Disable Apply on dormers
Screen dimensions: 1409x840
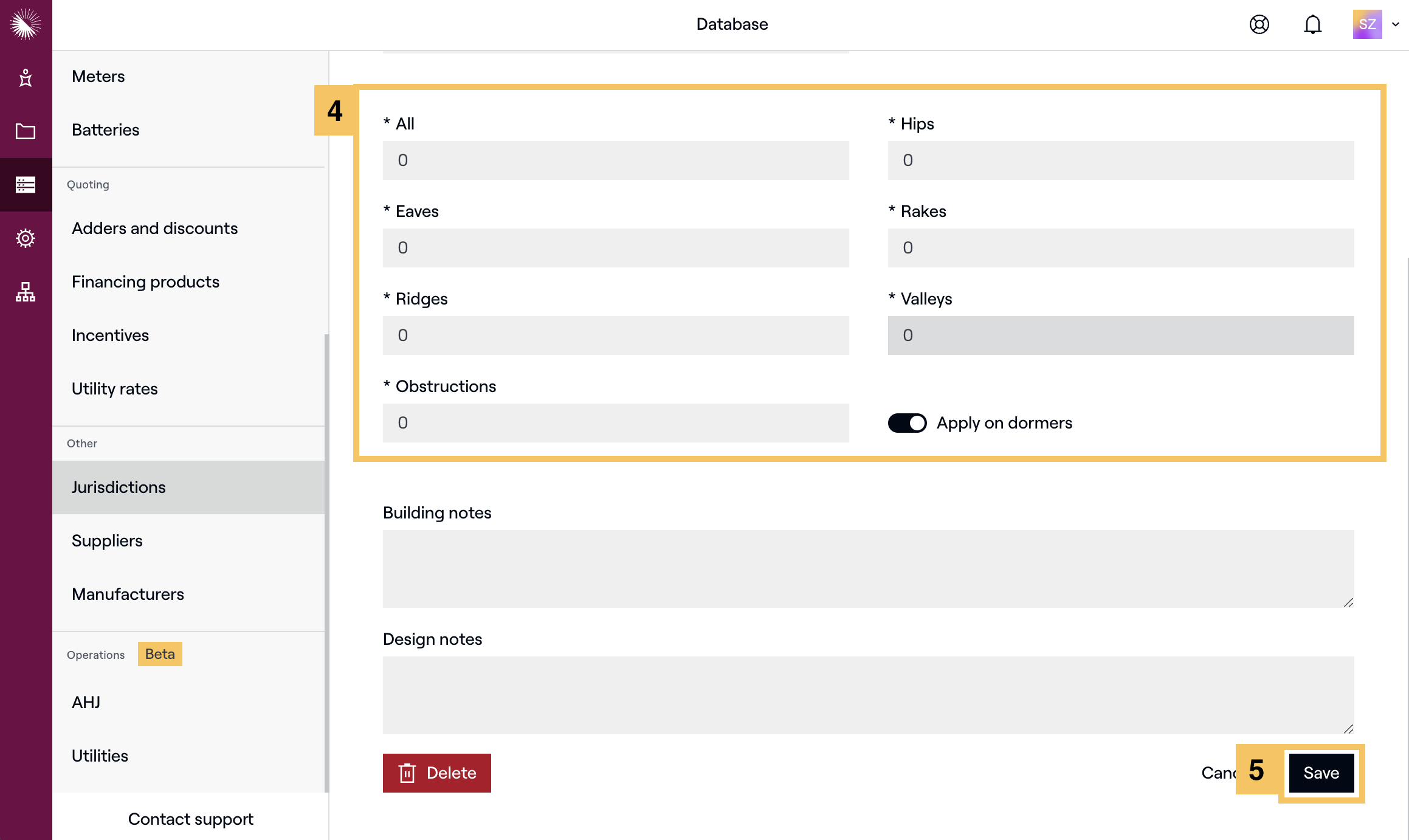(x=907, y=422)
